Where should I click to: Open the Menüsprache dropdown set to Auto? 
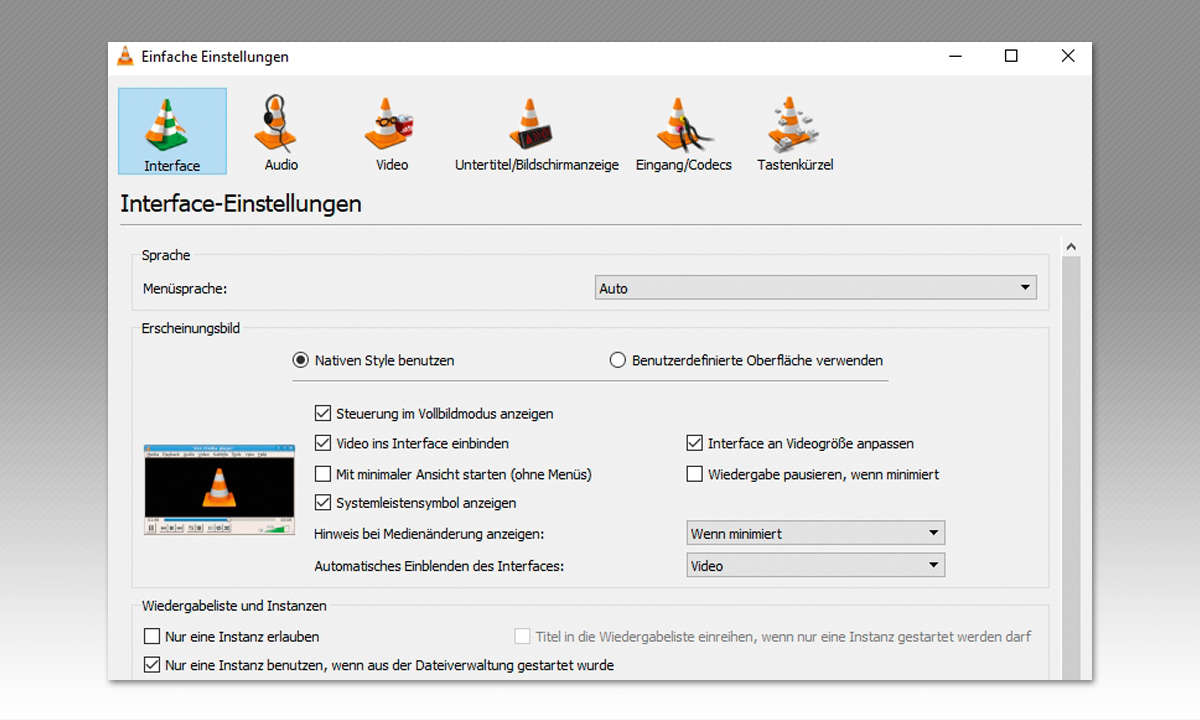point(815,288)
